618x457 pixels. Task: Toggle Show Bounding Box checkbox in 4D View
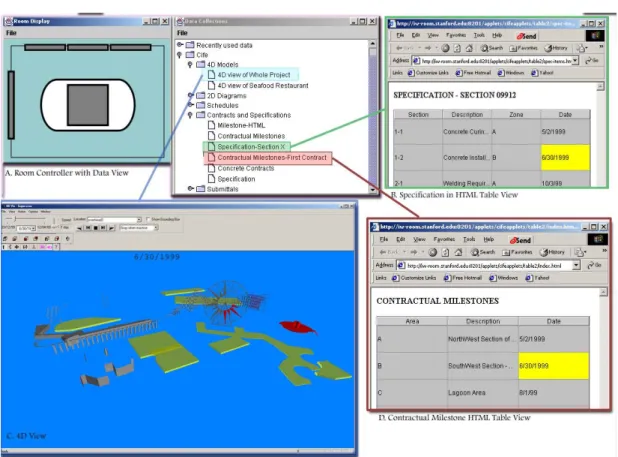click(148, 219)
